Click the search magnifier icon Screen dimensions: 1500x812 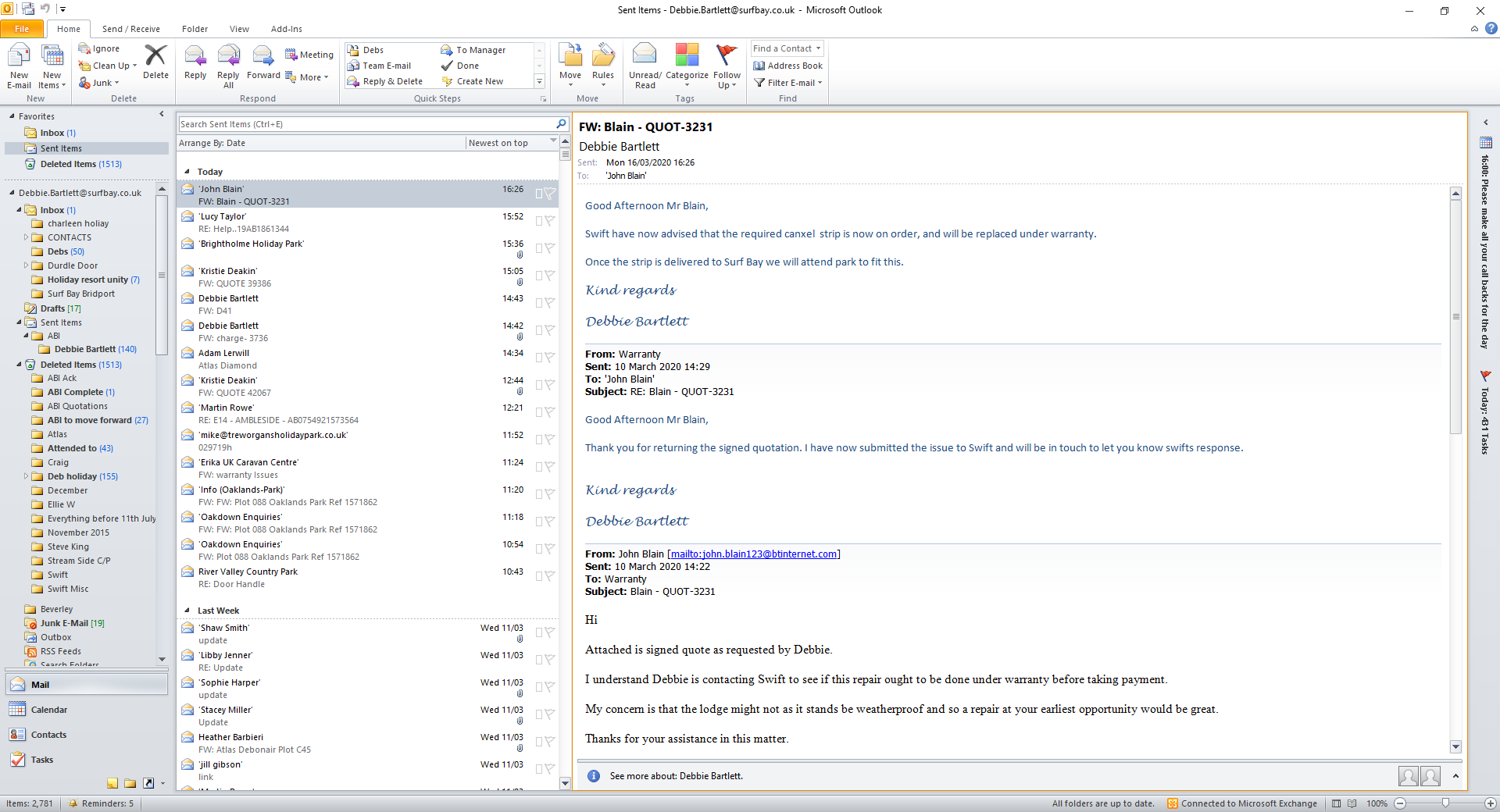point(561,124)
